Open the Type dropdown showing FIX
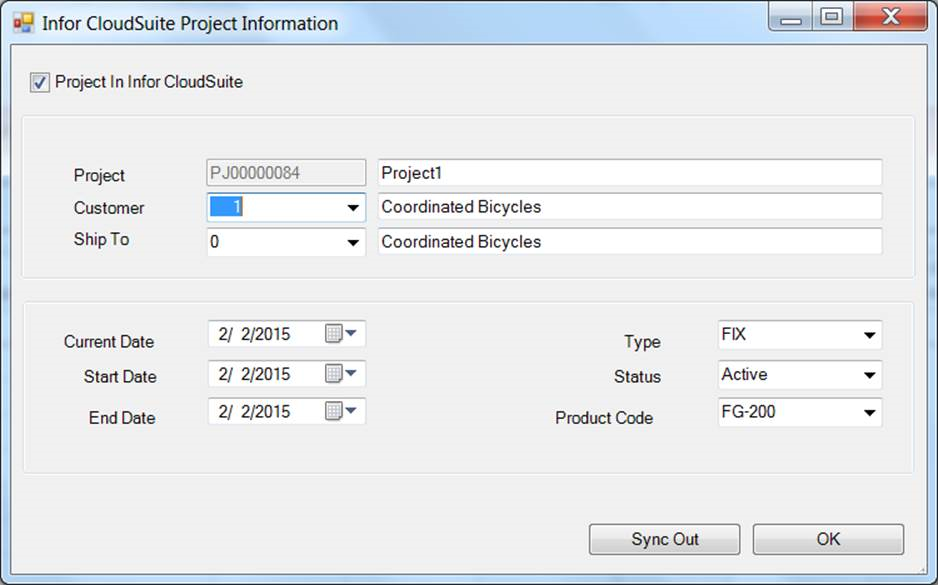 click(870, 336)
